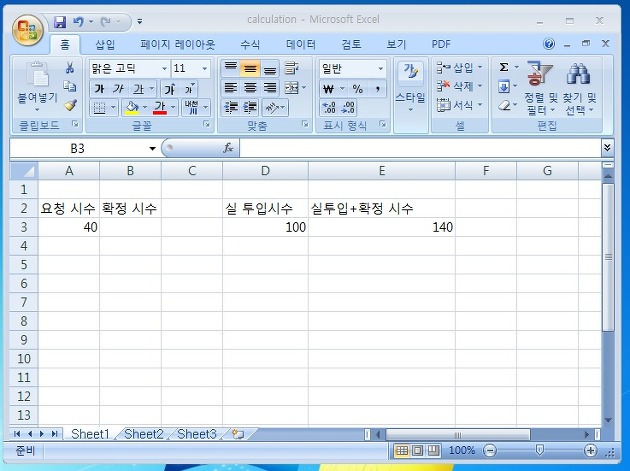
Task: Decrease the cell indent
Action: pyautogui.click(x=231, y=107)
